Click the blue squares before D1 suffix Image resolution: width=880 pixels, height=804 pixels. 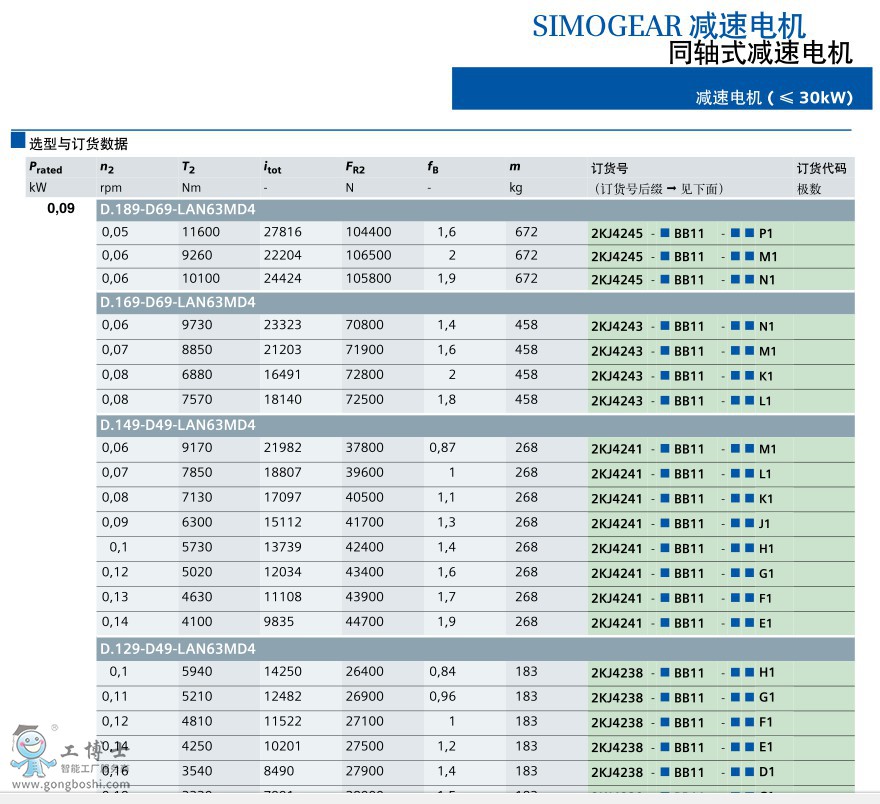[x=741, y=772]
